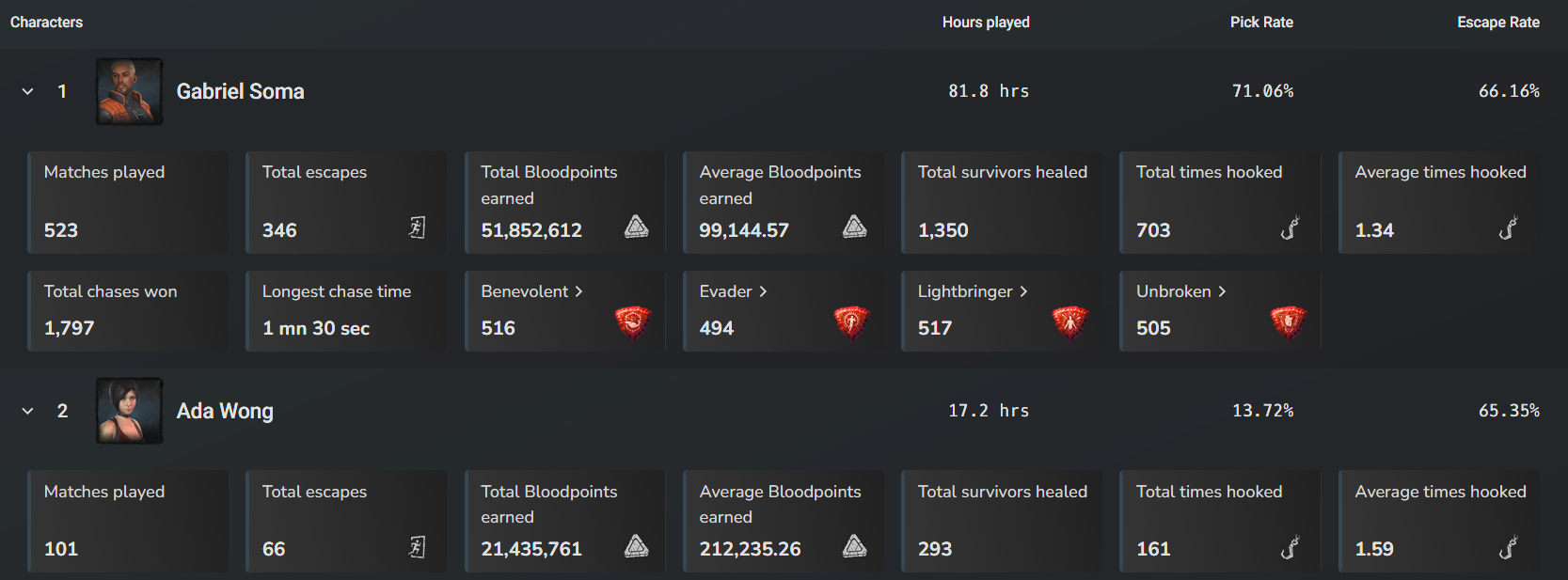Select Gabriel's 81.8 hrs played value

[989, 91]
